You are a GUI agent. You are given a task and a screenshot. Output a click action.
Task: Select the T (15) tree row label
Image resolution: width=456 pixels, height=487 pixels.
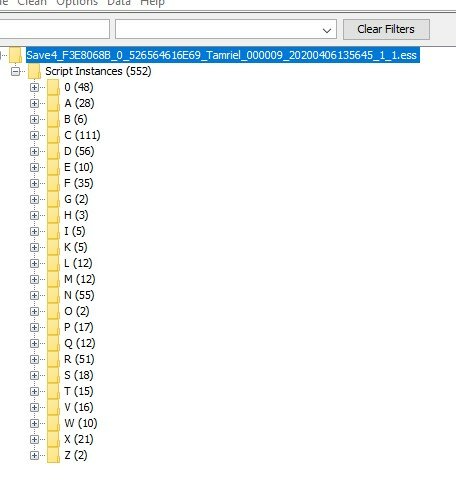click(x=79, y=391)
